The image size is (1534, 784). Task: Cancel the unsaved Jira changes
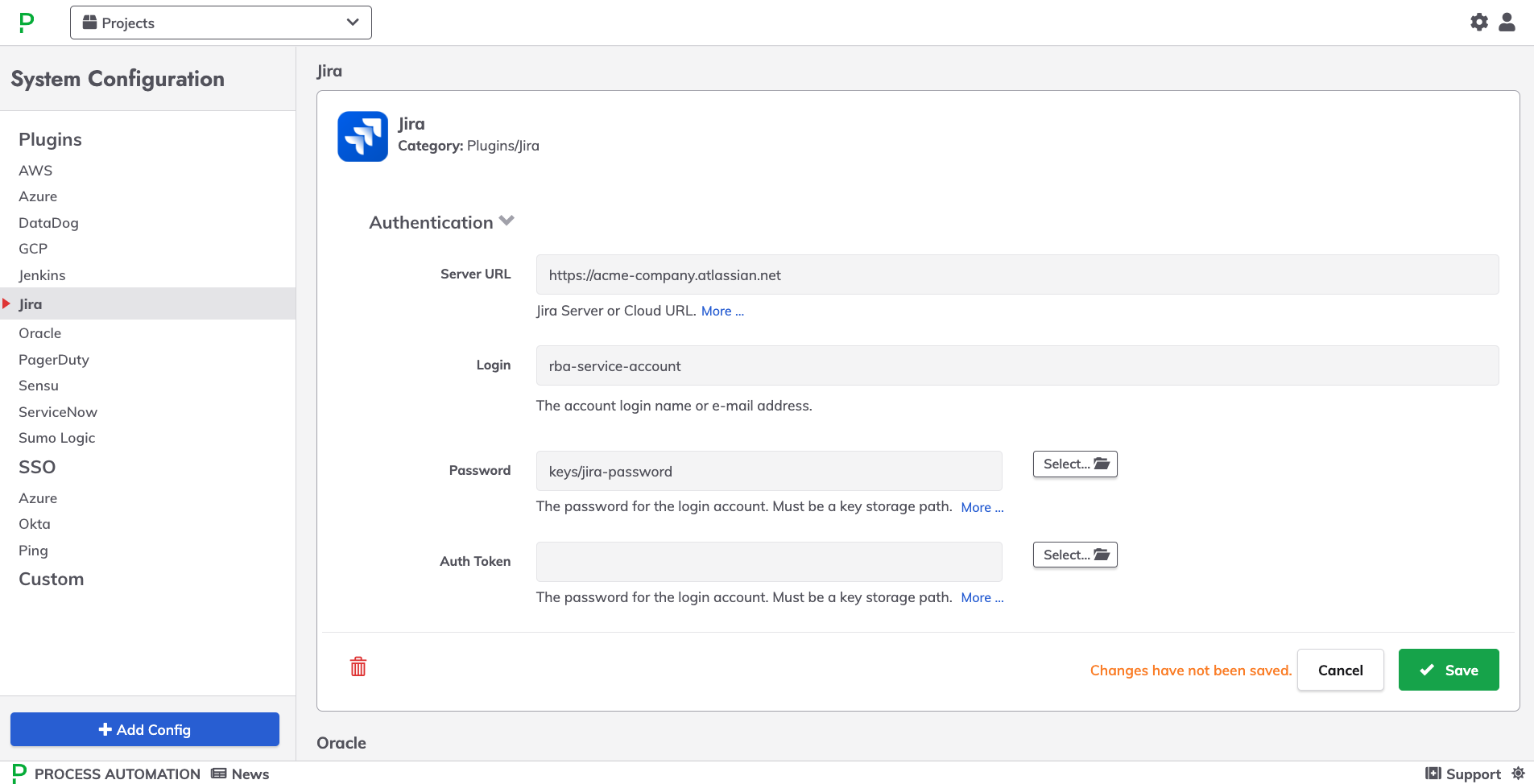click(x=1341, y=670)
